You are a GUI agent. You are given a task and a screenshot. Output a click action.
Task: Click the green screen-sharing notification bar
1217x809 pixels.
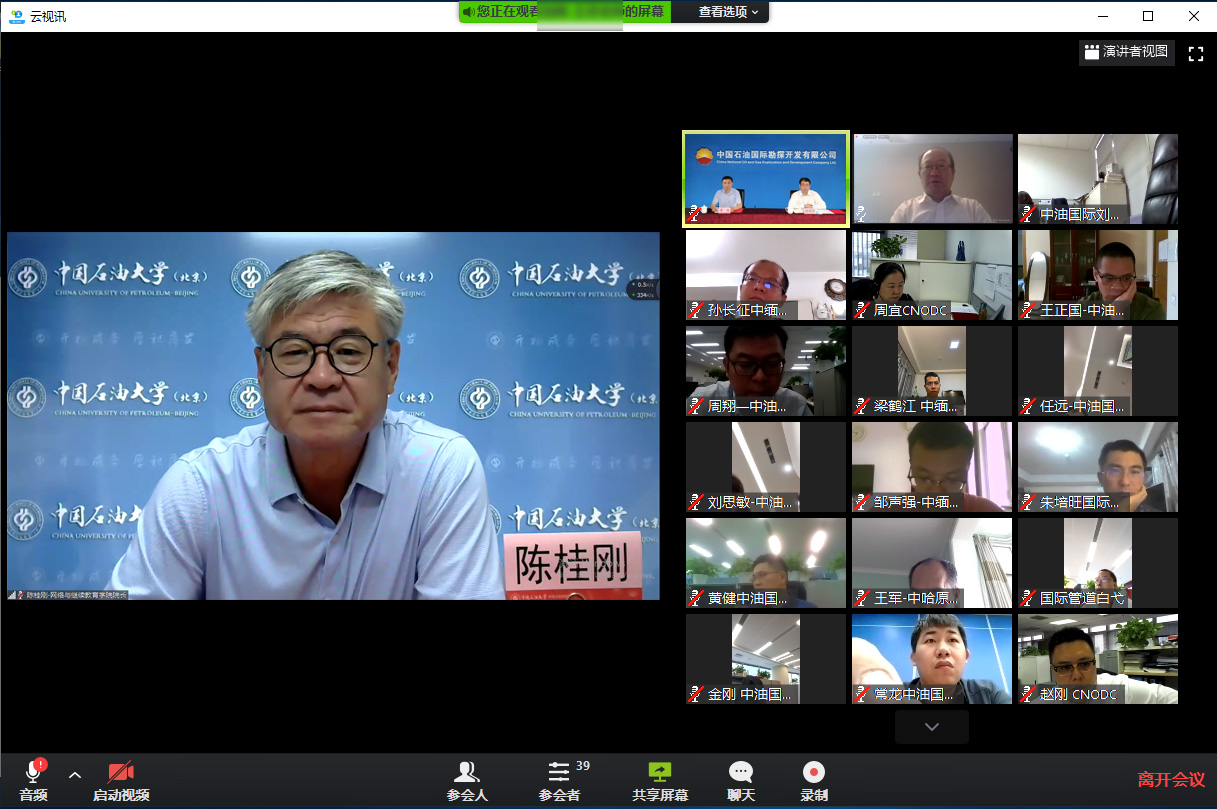pyautogui.click(x=564, y=12)
